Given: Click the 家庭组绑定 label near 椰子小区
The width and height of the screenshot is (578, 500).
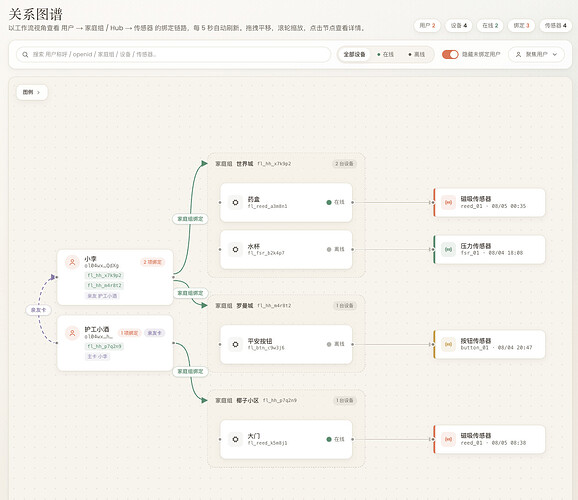Looking at the screenshot, I should pos(190,371).
